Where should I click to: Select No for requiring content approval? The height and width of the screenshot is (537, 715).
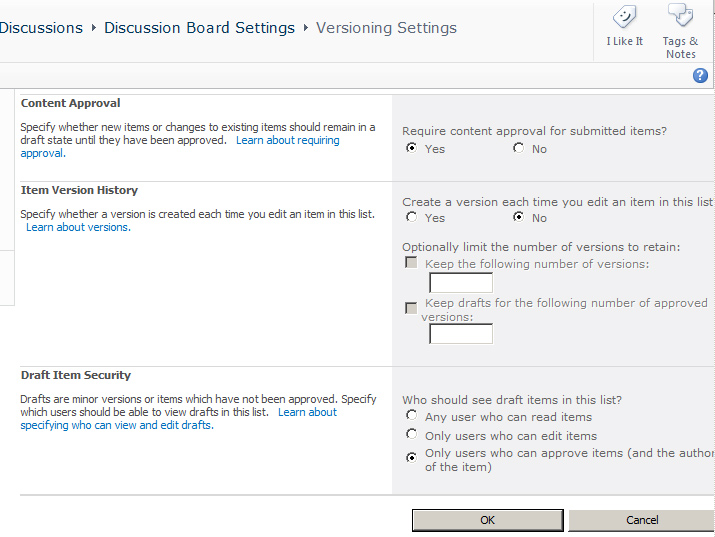(x=518, y=148)
